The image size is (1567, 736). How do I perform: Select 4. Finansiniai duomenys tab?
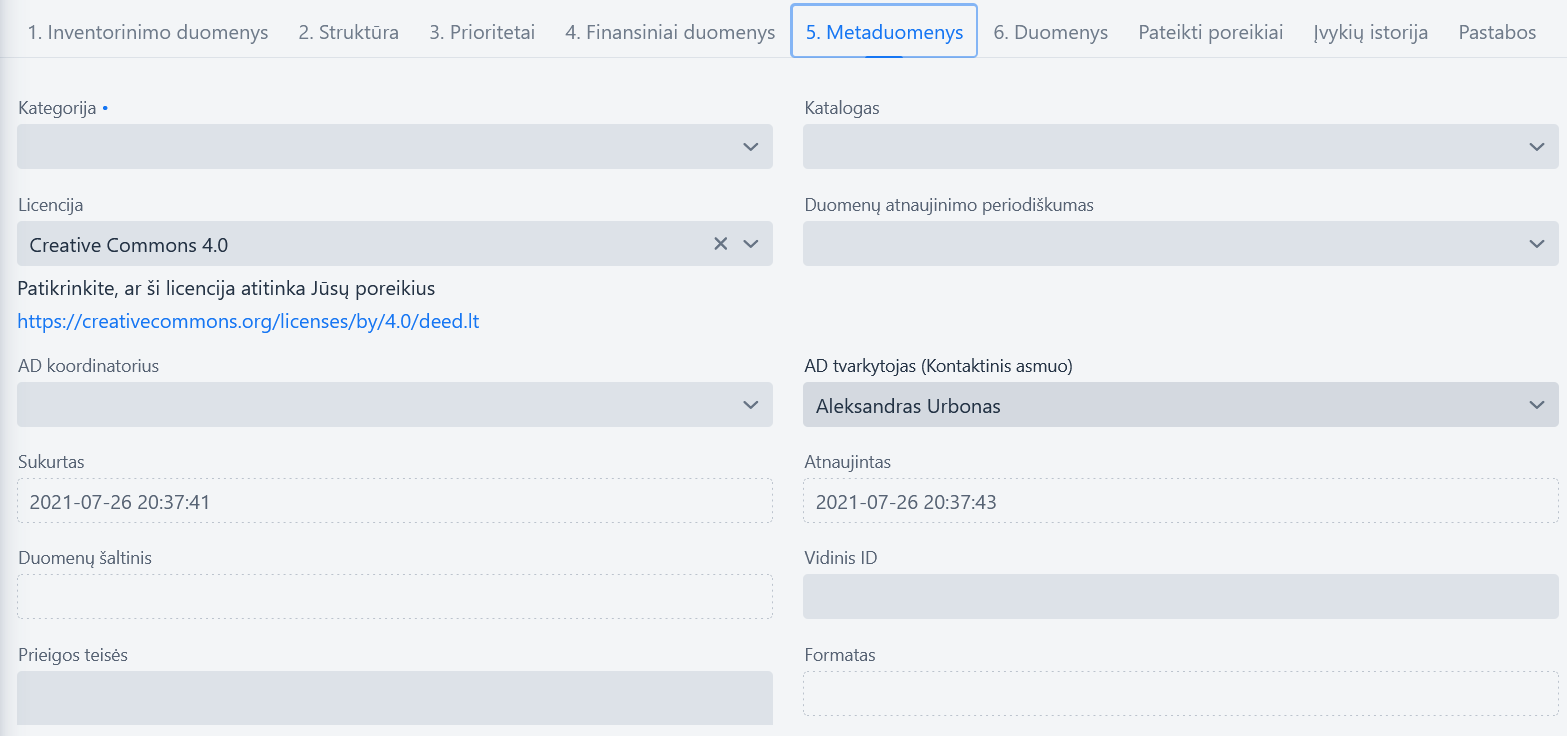click(x=670, y=32)
